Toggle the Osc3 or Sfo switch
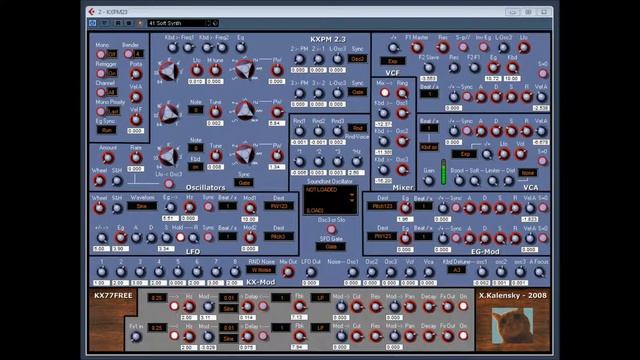This screenshot has width=640, height=360. coord(331,229)
